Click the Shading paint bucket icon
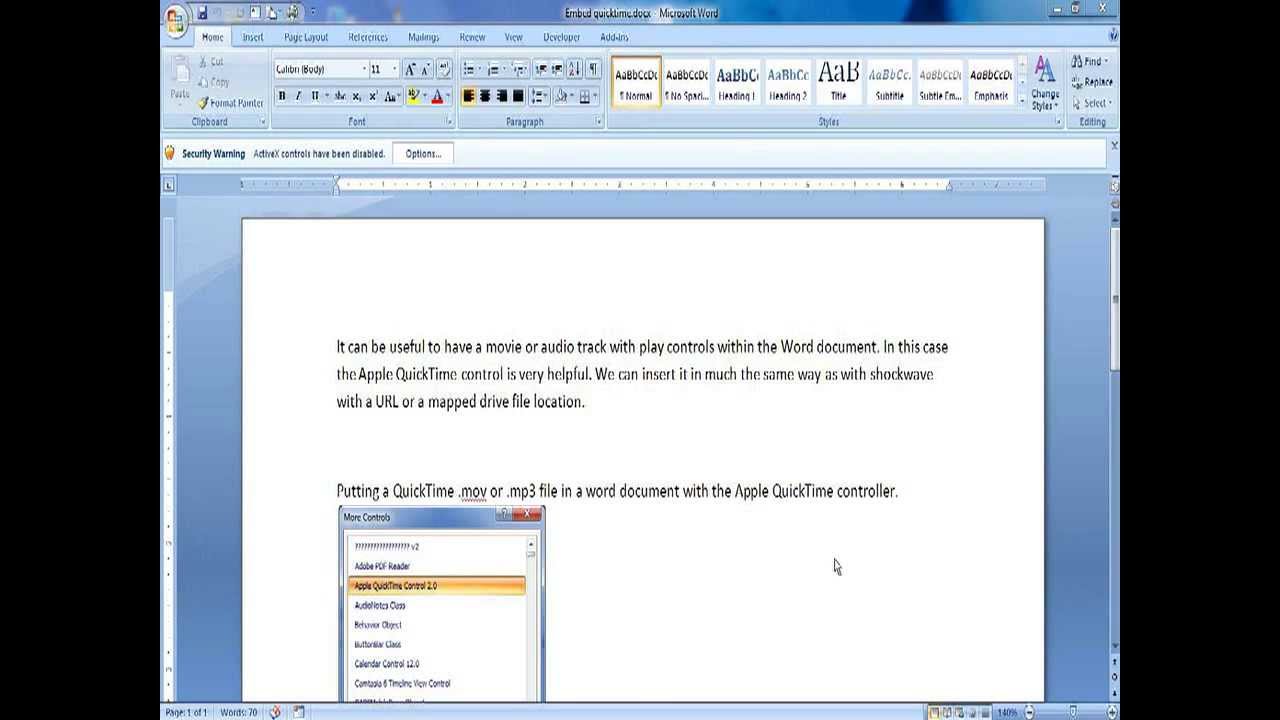 [560, 96]
